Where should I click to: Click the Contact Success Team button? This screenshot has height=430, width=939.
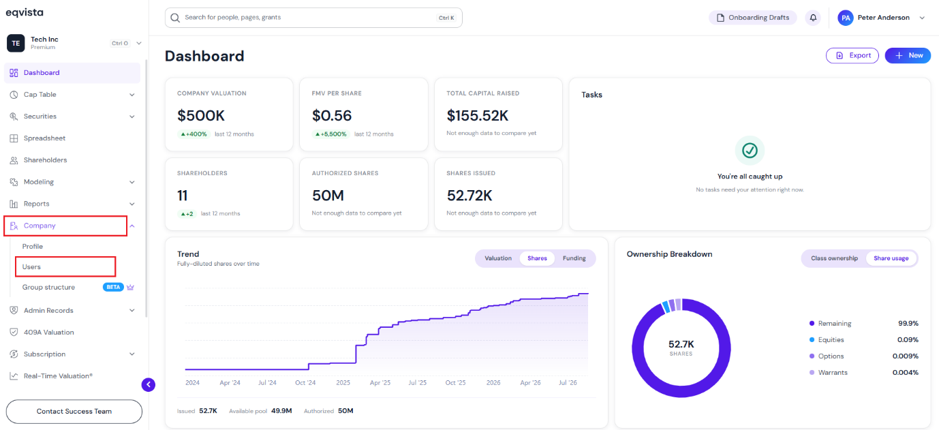(x=74, y=411)
